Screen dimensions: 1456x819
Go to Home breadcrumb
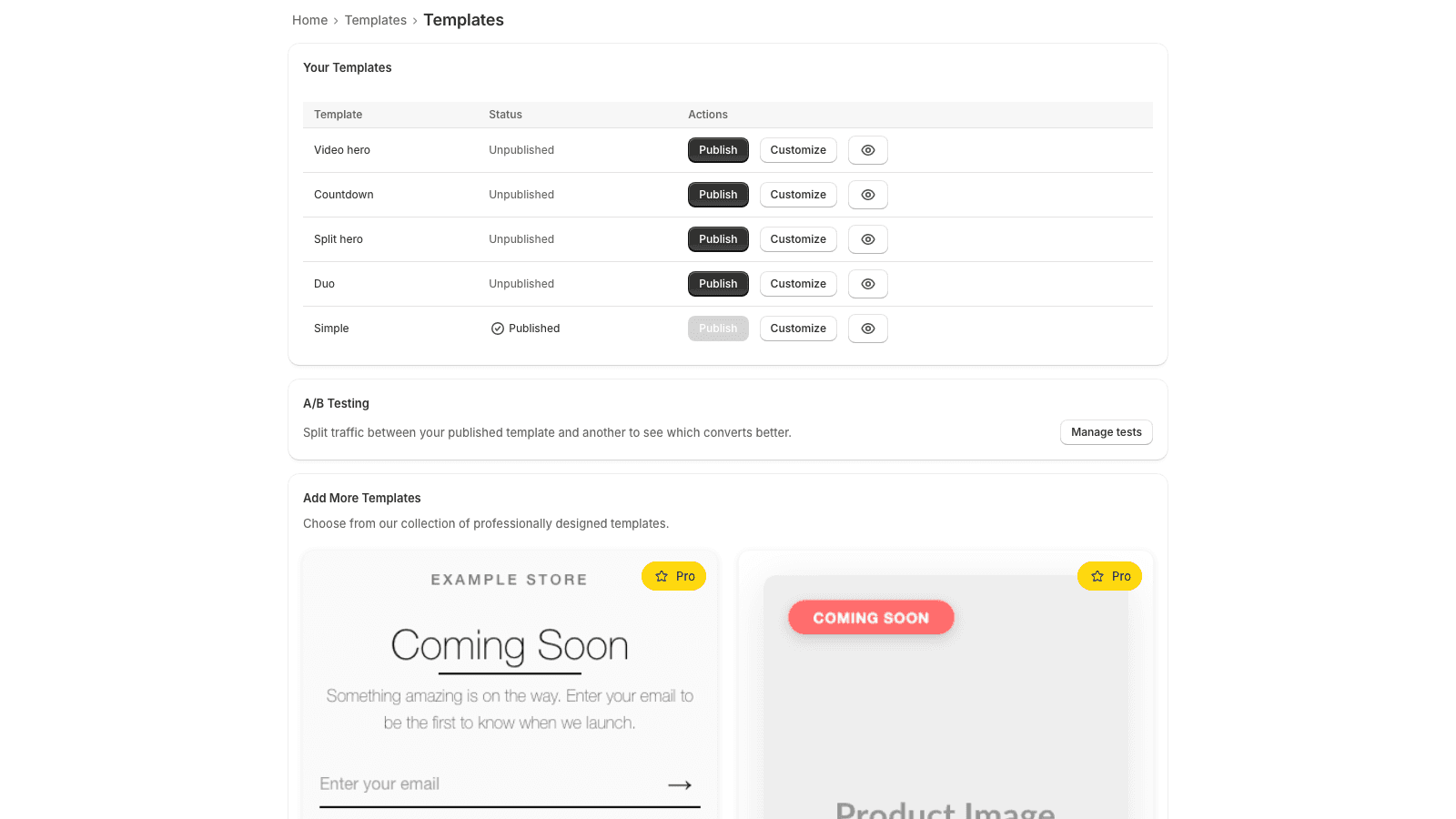(309, 20)
